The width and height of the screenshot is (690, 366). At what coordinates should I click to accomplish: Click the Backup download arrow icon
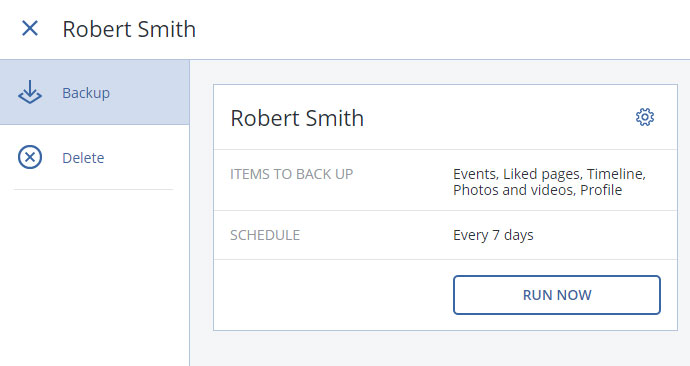[x=30, y=92]
